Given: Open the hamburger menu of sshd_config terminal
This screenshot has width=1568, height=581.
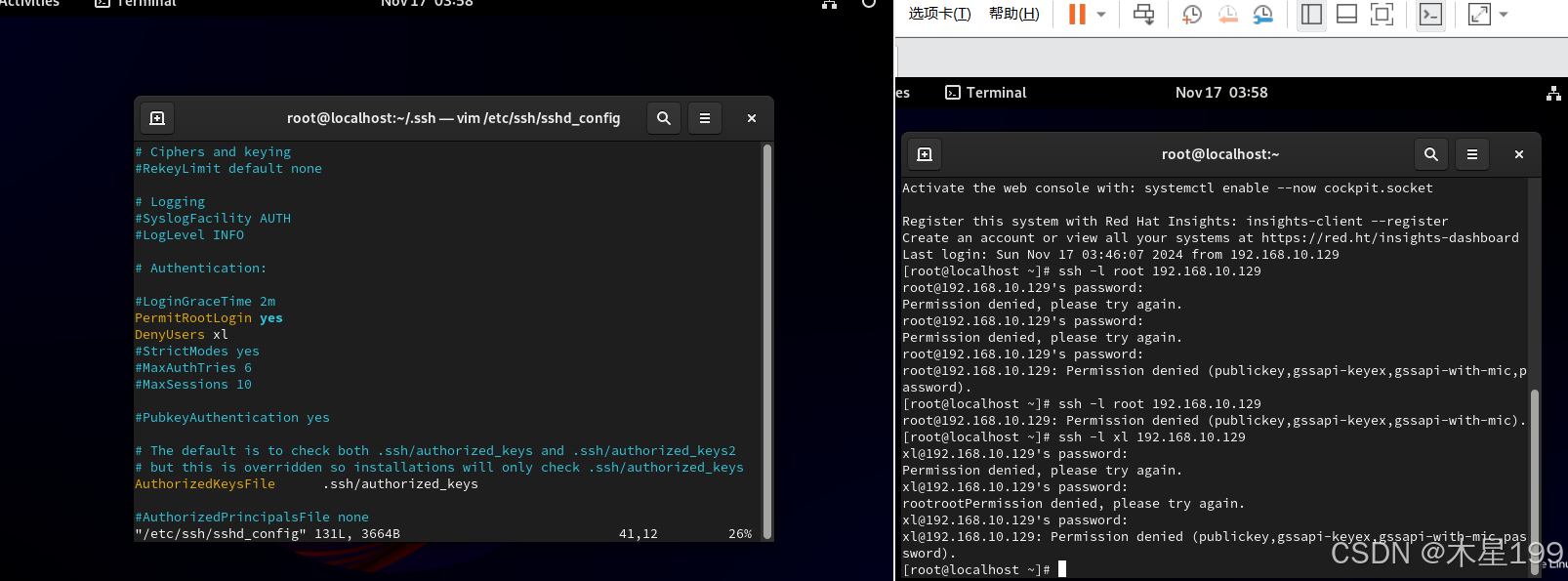Looking at the screenshot, I should pos(705,118).
